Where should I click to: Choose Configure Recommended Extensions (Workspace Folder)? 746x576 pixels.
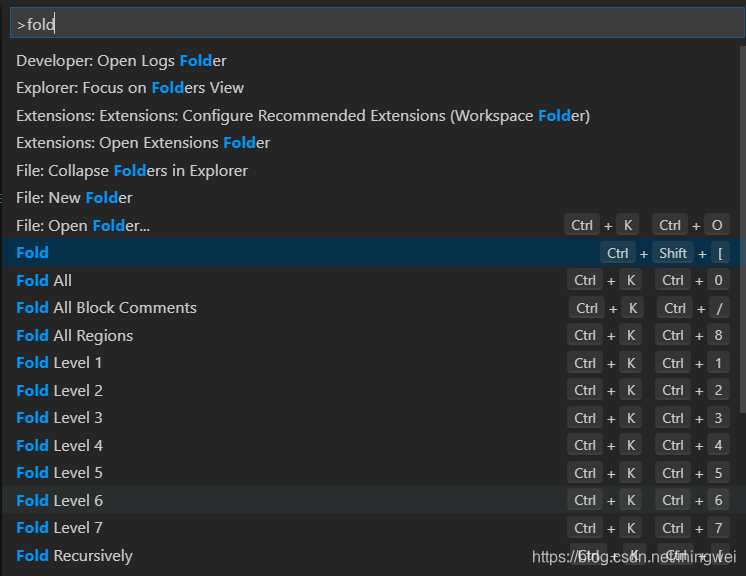[371, 116]
